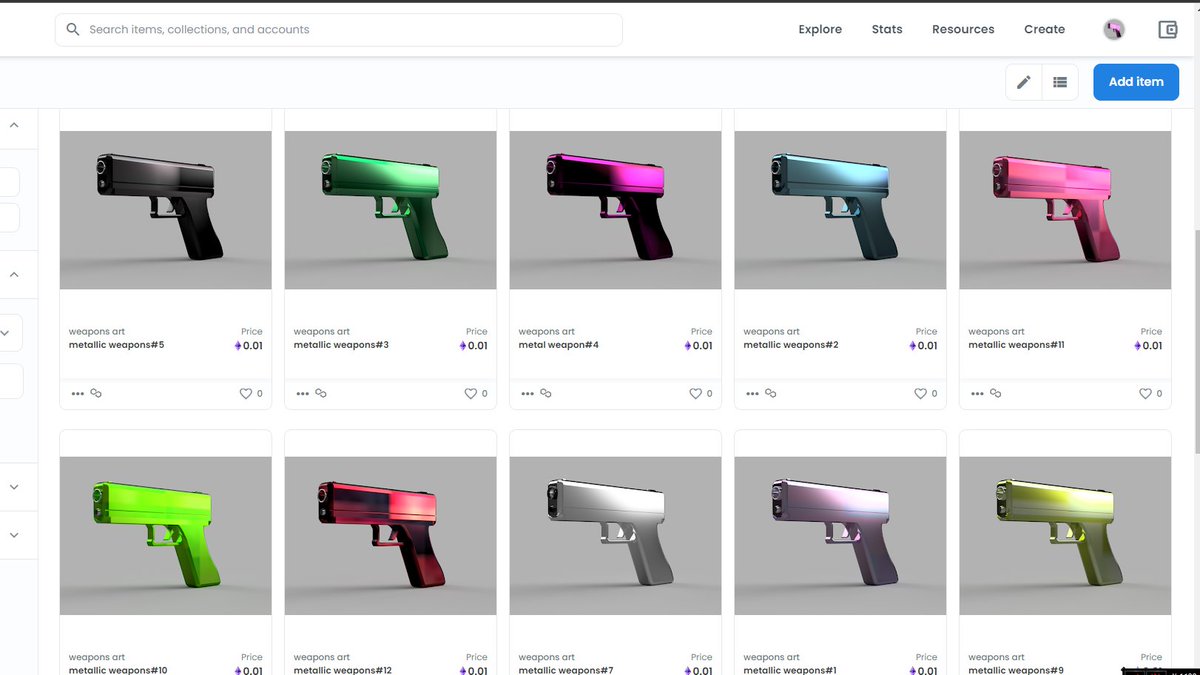Open more options for metallic weapons#2

(753, 394)
